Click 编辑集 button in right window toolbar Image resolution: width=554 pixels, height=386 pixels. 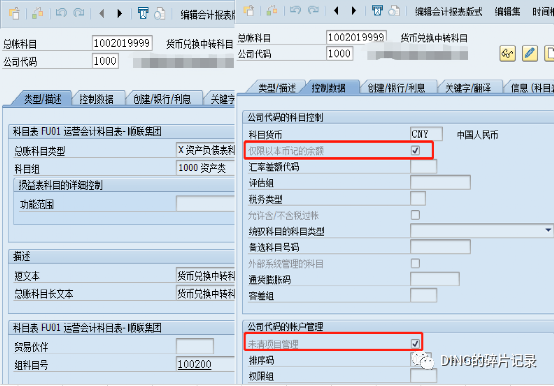tap(507, 12)
